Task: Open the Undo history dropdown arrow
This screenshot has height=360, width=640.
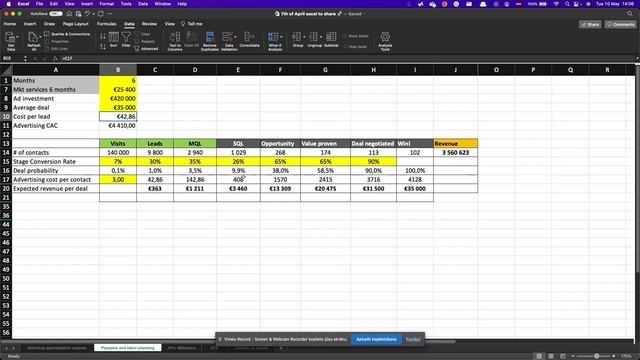Action: coord(92,13)
